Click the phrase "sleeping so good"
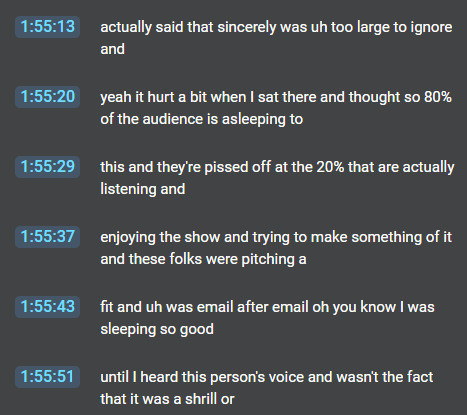The width and height of the screenshot is (467, 415). click(157, 329)
